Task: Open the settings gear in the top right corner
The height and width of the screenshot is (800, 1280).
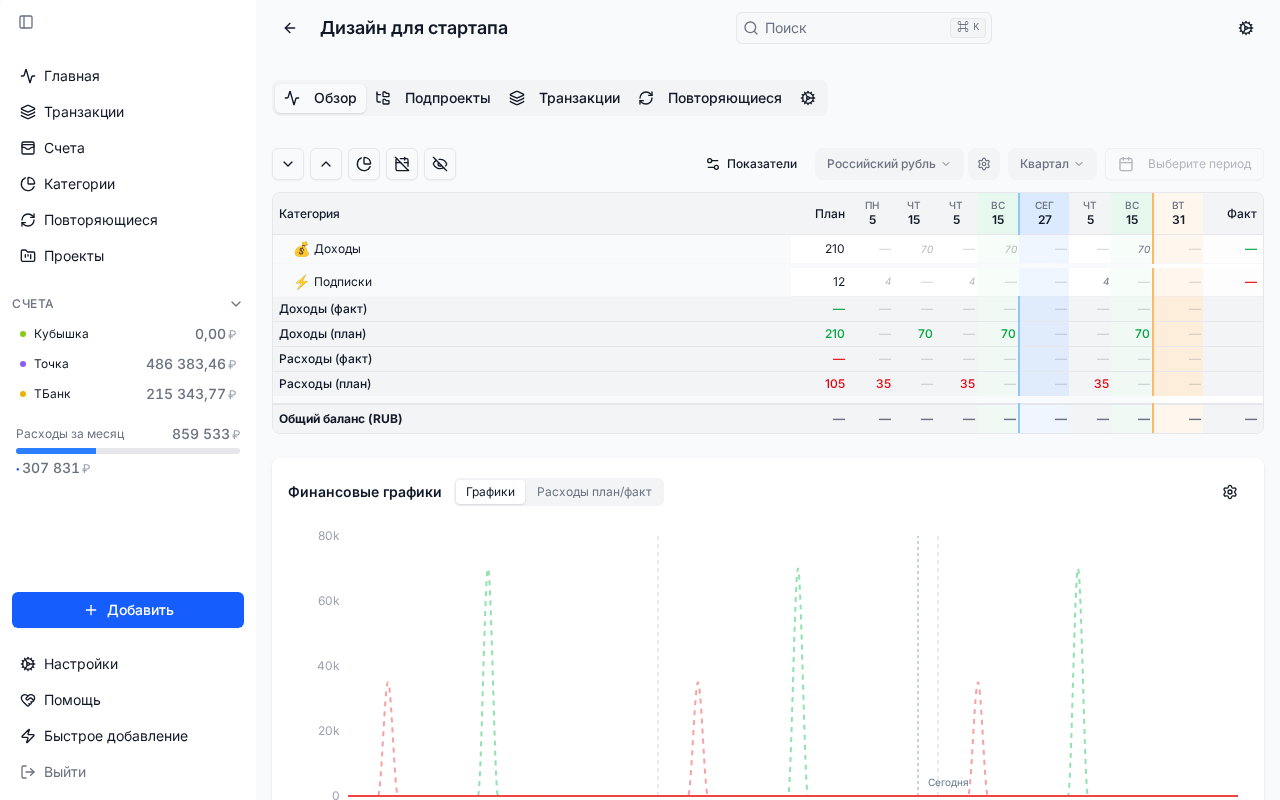Action: [x=1246, y=28]
